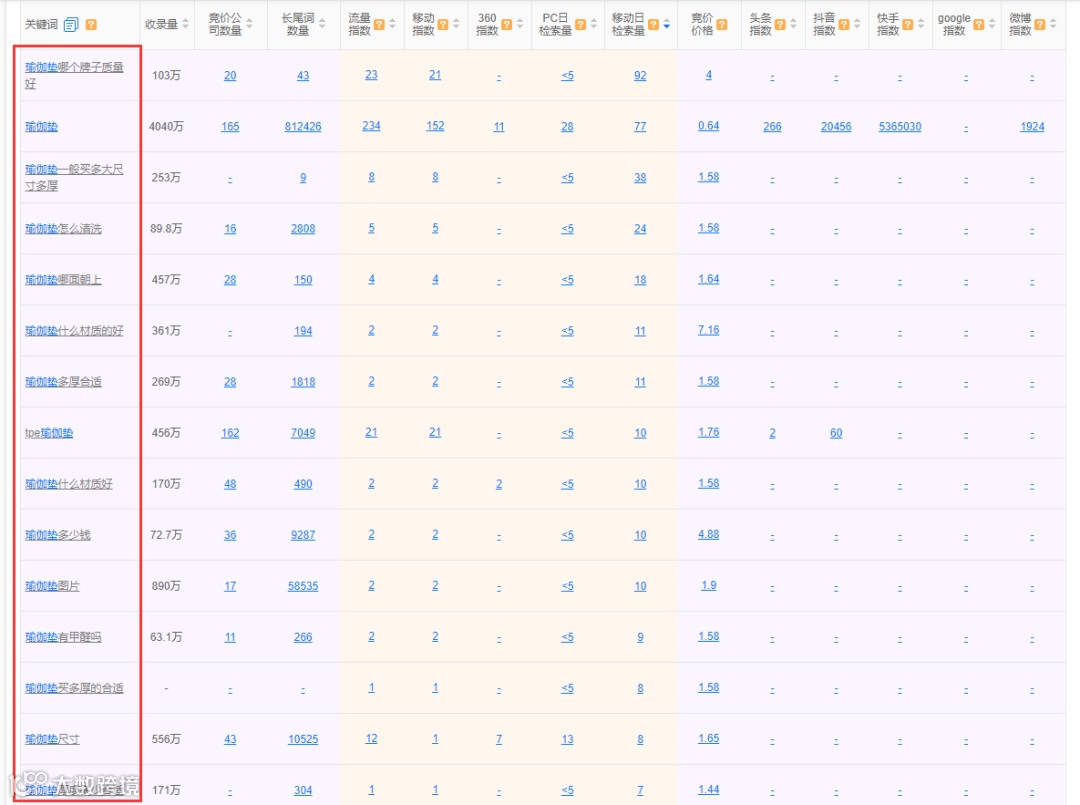
Task: Open the 移动指数 help question mark
Action: (443, 25)
